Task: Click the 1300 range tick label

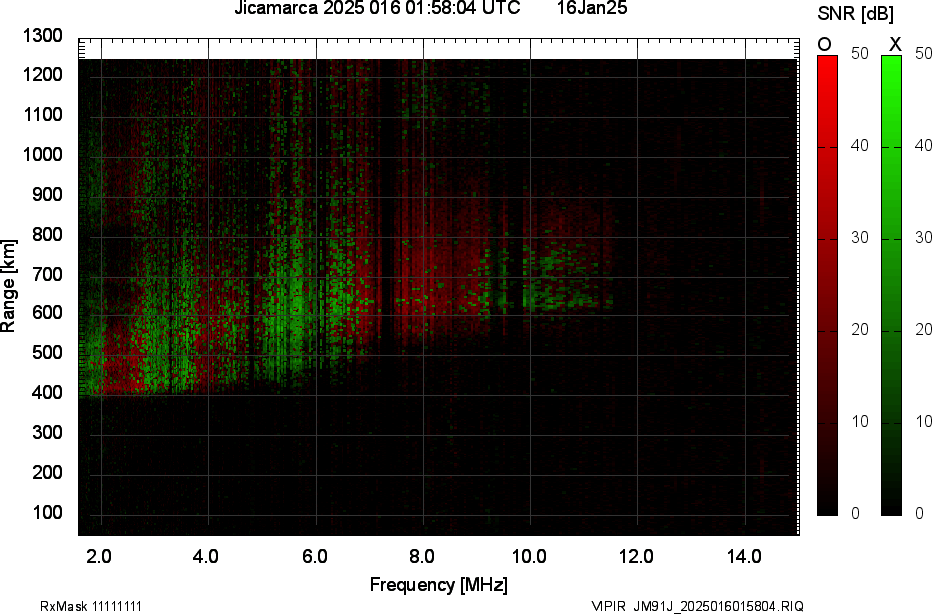Action: click(x=43, y=36)
